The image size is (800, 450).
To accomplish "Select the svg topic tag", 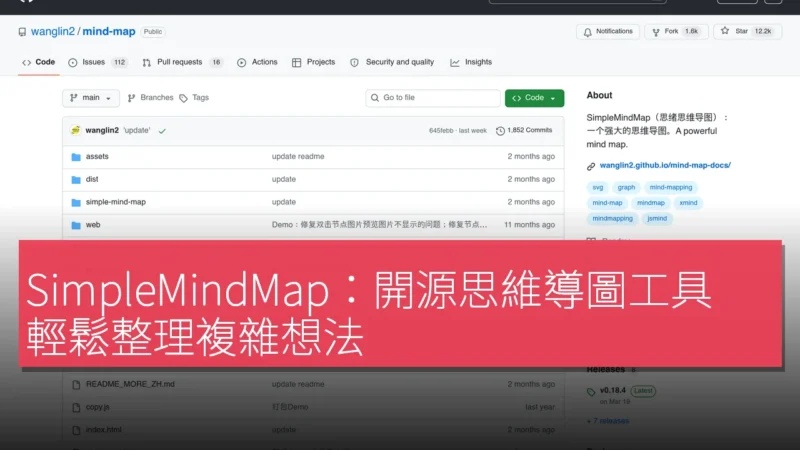I will (x=597, y=188).
